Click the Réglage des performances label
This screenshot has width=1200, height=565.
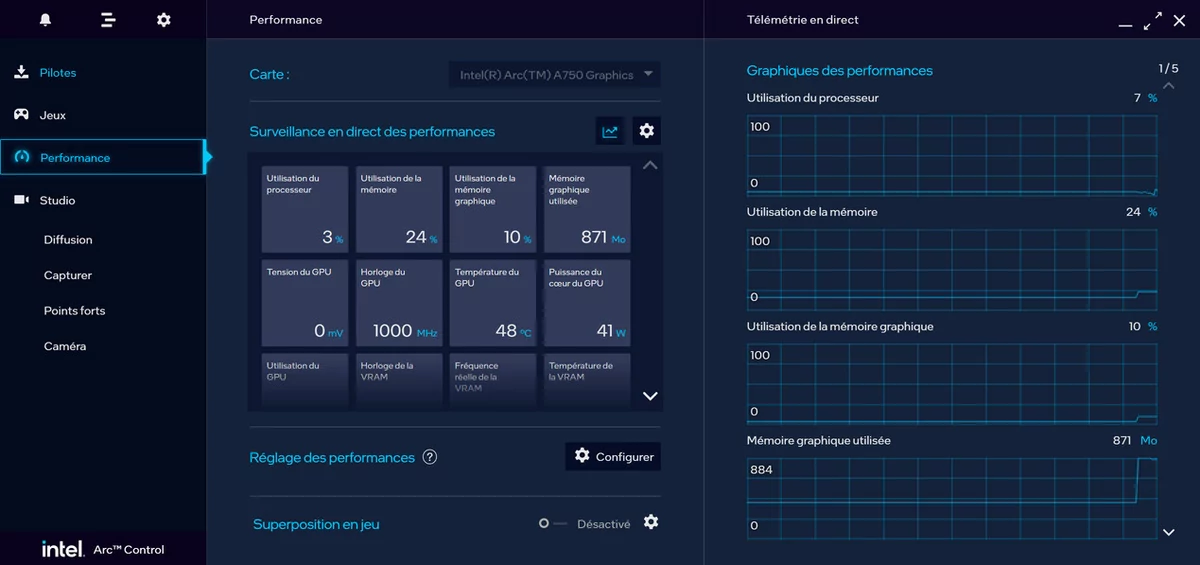click(x=332, y=457)
